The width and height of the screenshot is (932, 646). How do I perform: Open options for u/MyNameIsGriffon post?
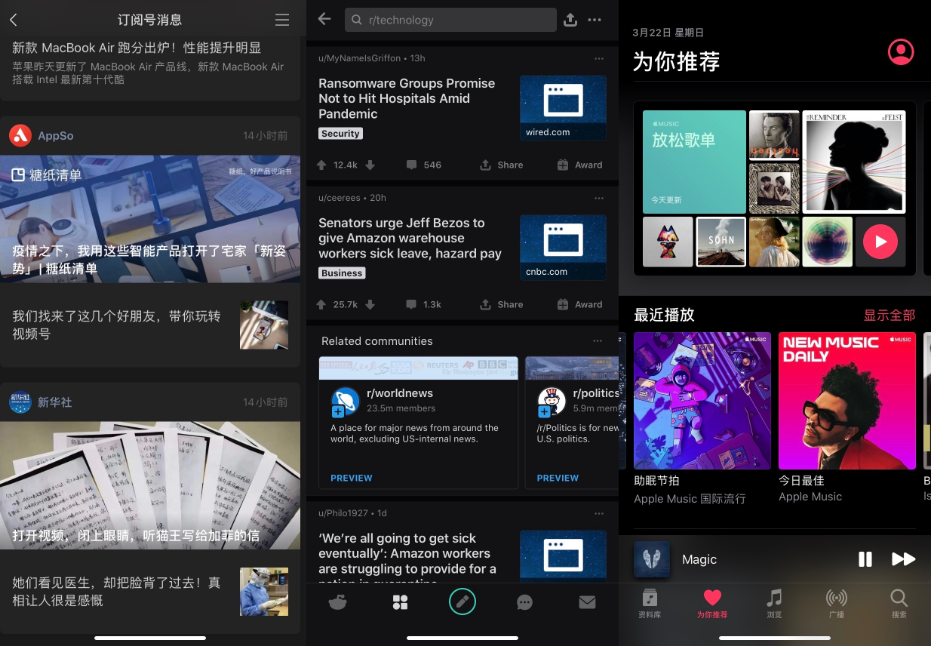point(599,58)
